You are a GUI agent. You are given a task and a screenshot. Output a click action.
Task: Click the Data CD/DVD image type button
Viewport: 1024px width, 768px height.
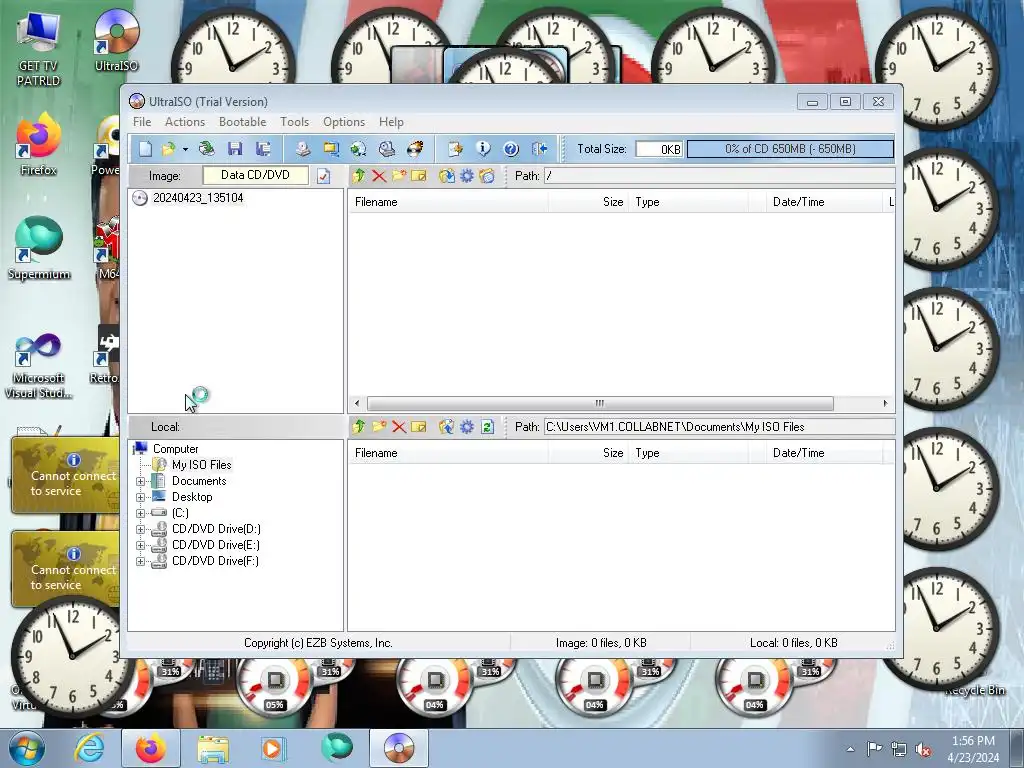click(x=255, y=175)
